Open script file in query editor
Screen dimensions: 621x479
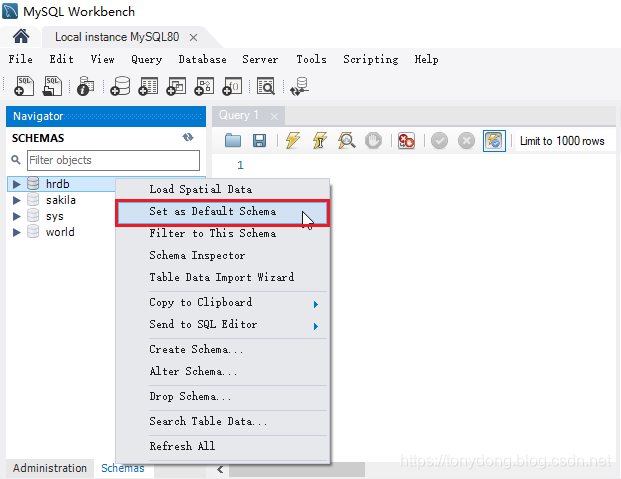[233, 140]
